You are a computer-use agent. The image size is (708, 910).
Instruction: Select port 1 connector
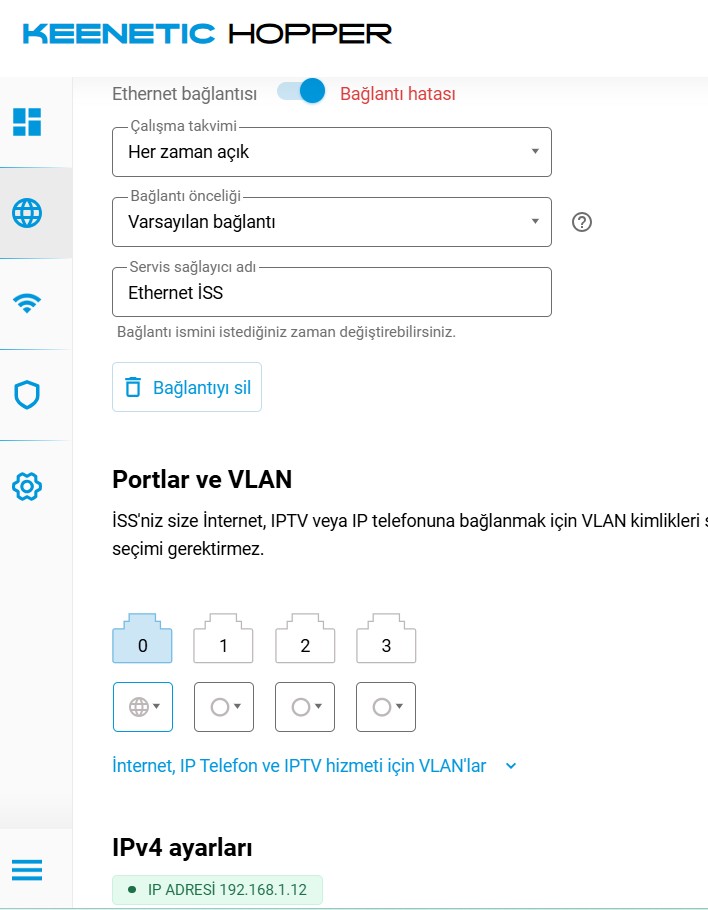(223, 638)
